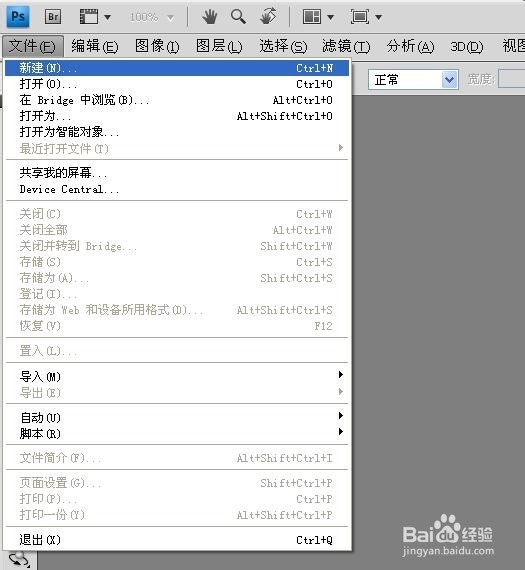The height and width of the screenshot is (570, 525).
Task: Choose 打开(O)... menu entry
Action: [177, 84]
